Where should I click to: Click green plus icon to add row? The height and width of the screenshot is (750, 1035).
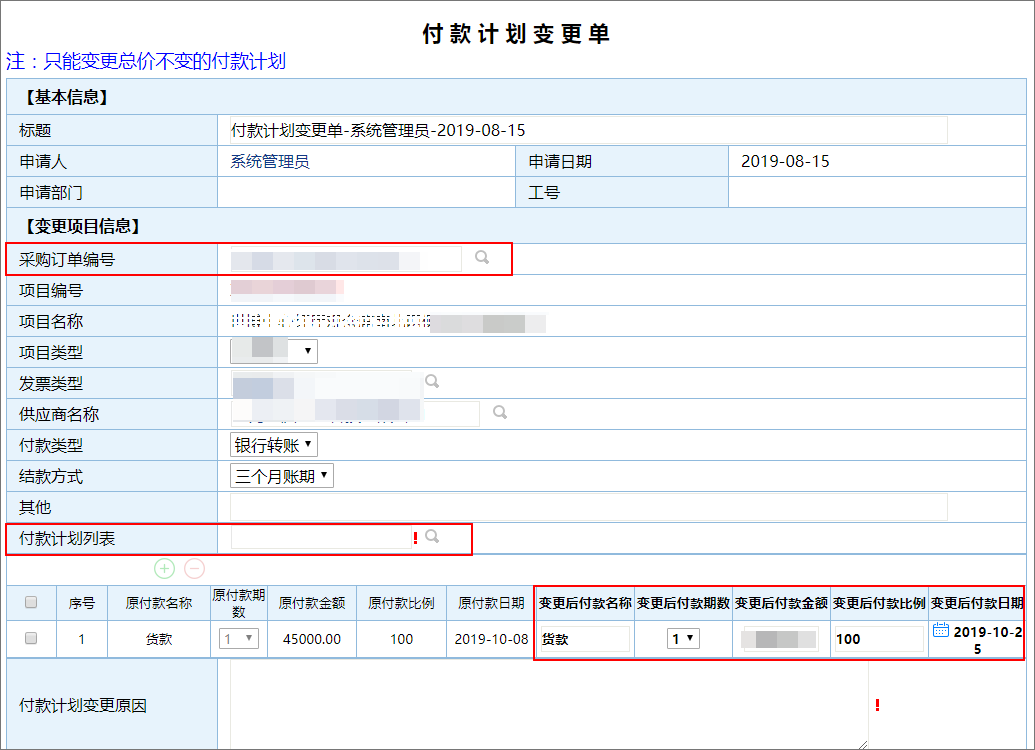pos(164,569)
